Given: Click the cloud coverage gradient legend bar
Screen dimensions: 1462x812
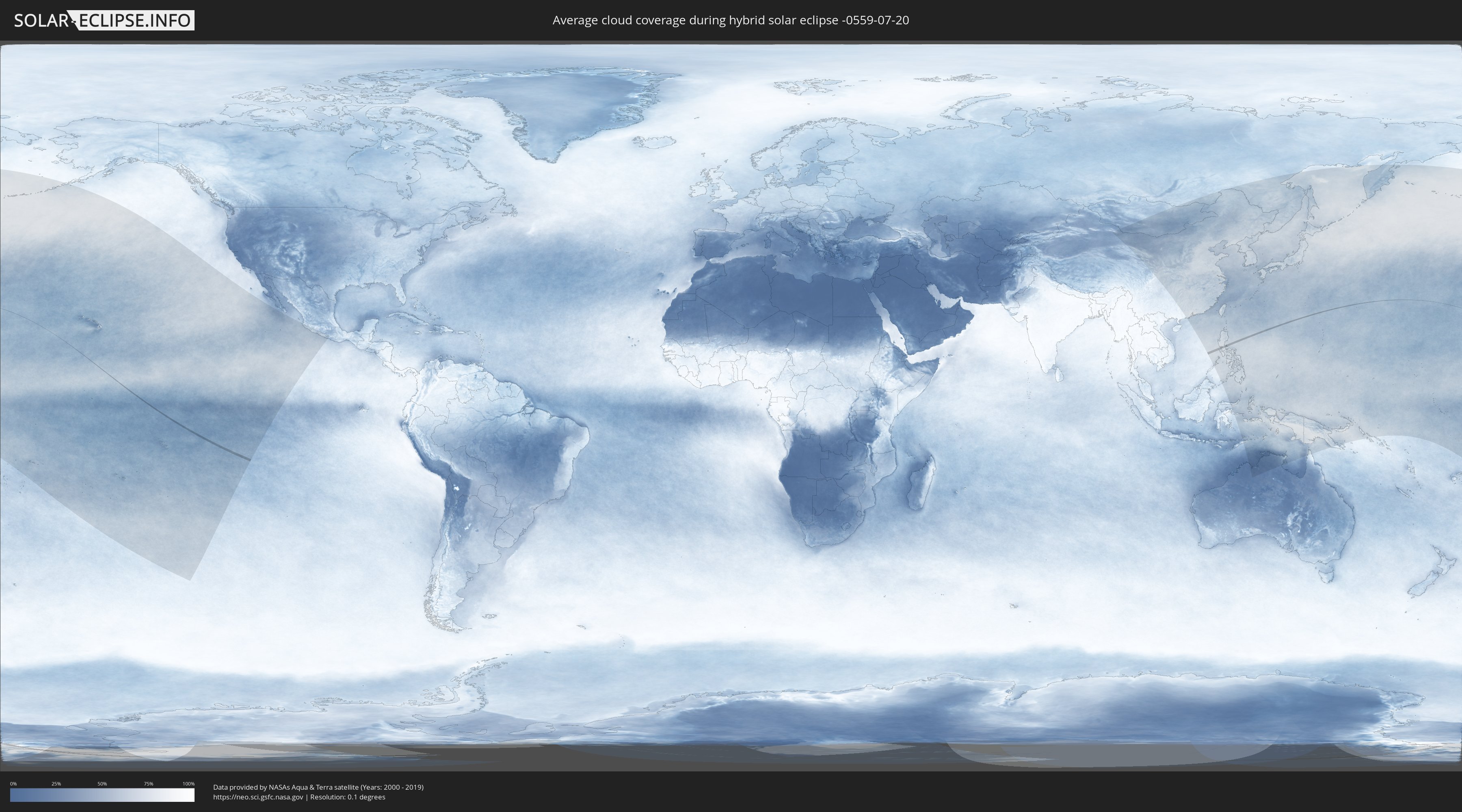Looking at the screenshot, I should tap(102, 795).
